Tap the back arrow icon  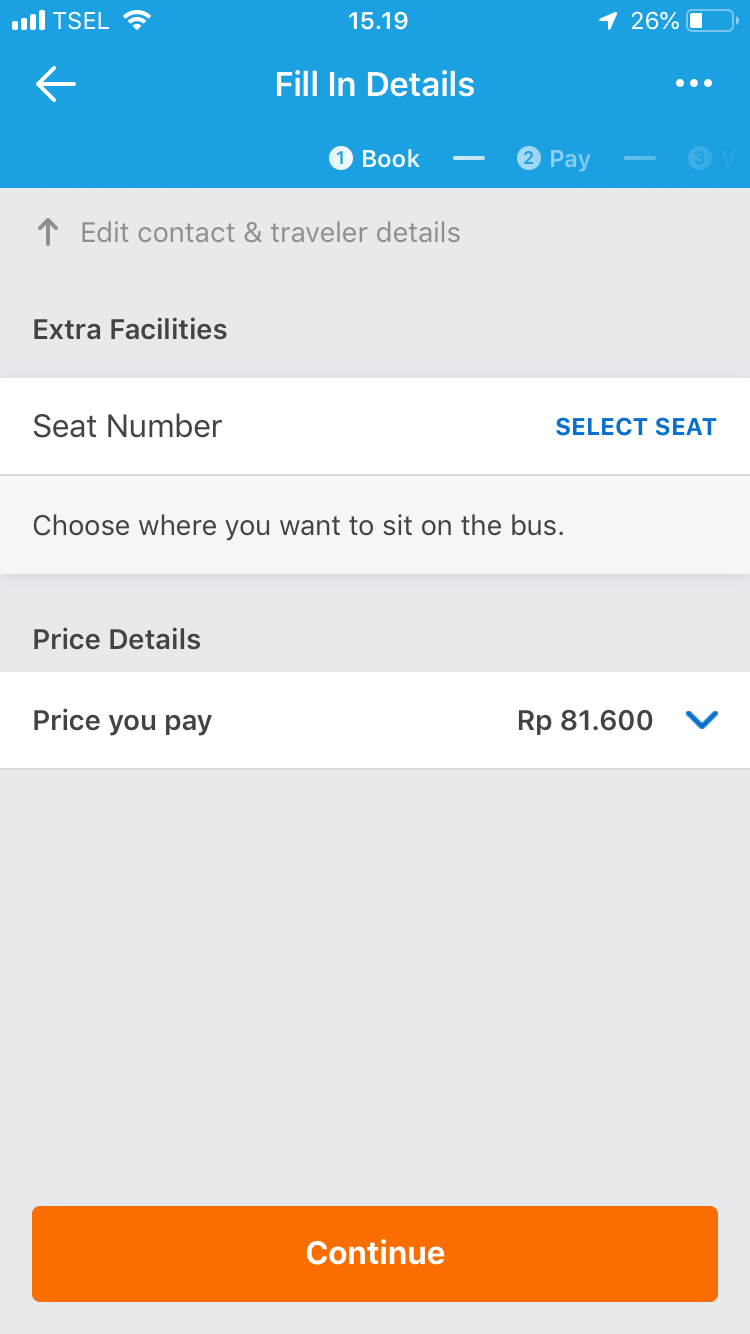pyautogui.click(x=56, y=85)
